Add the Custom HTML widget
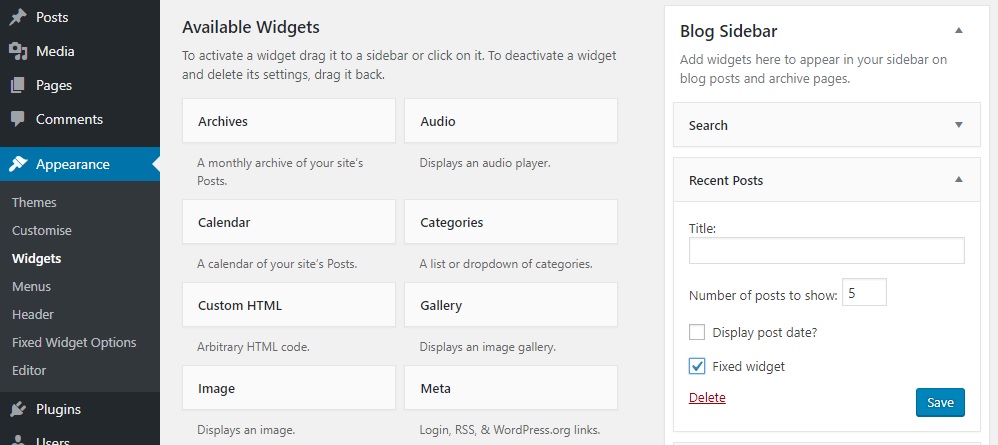The height and width of the screenshot is (445, 998). pyautogui.click(x=289, y=305)
